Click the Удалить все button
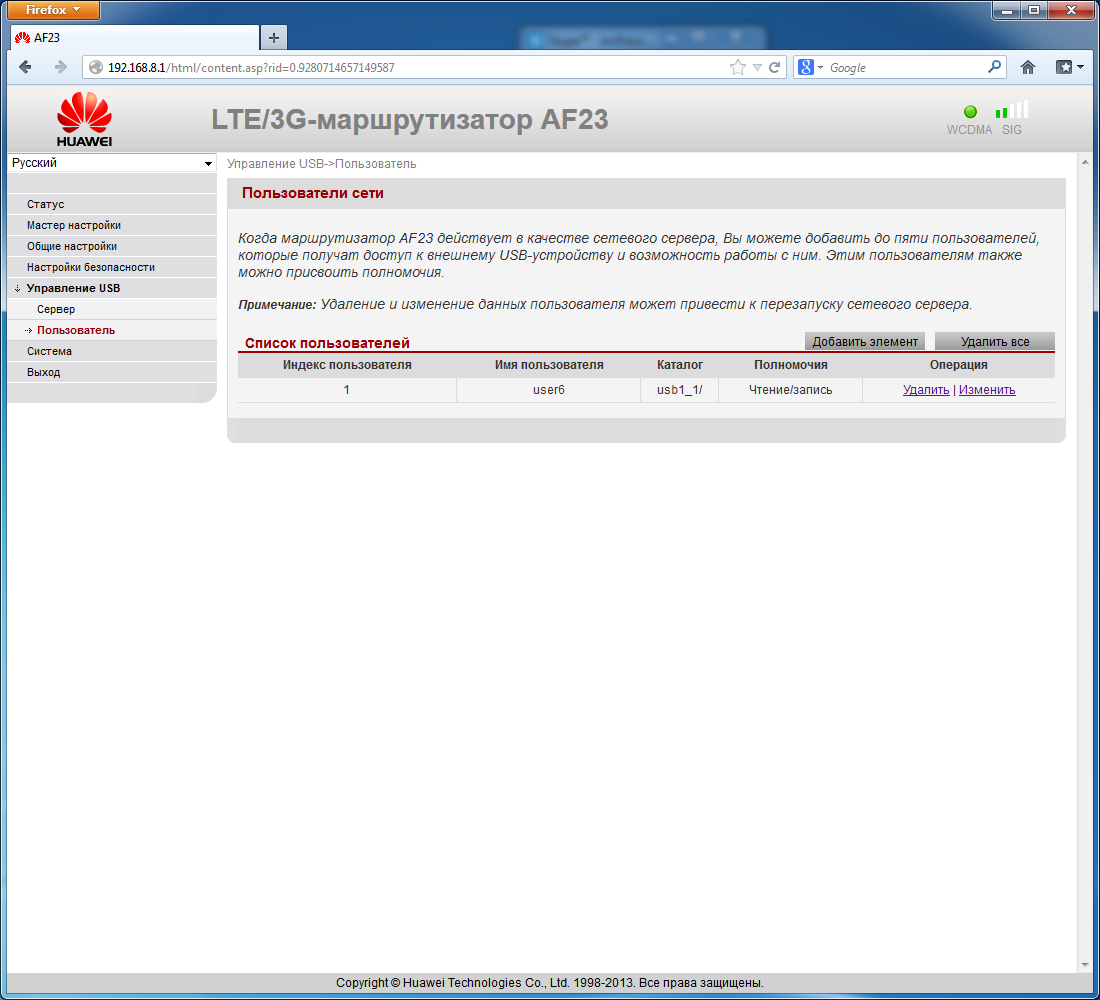 (x=995, y=341)
